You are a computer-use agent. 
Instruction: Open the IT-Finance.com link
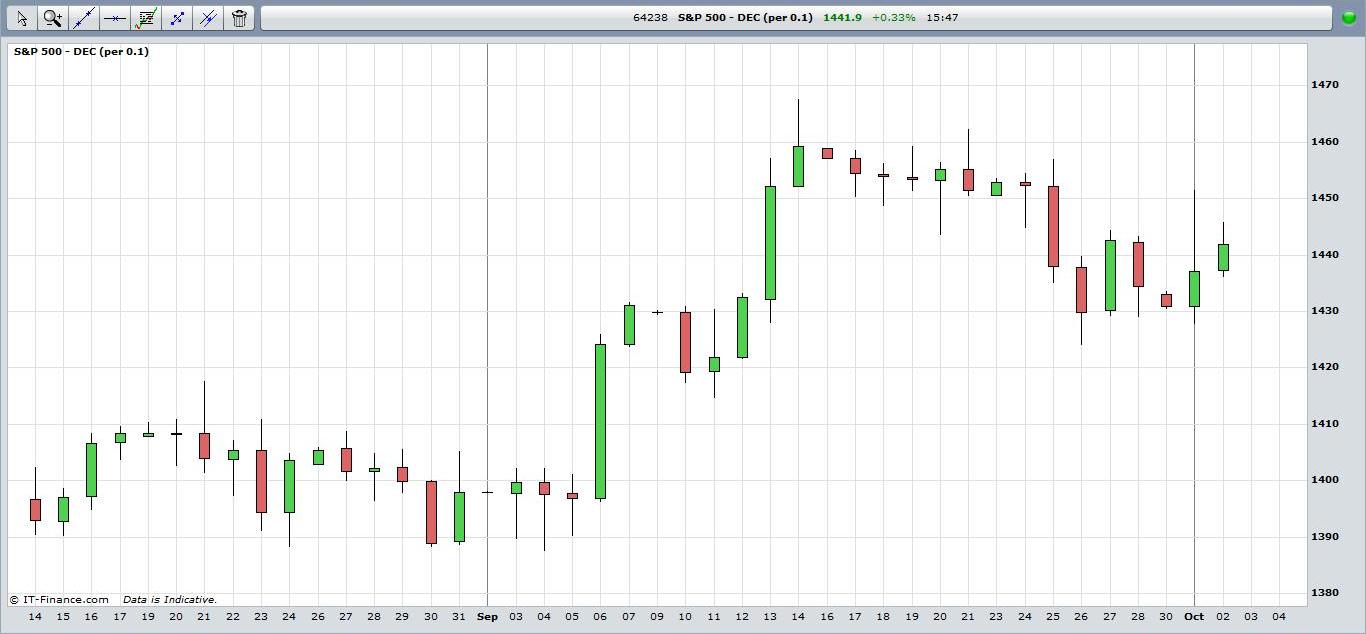point(59,600)
